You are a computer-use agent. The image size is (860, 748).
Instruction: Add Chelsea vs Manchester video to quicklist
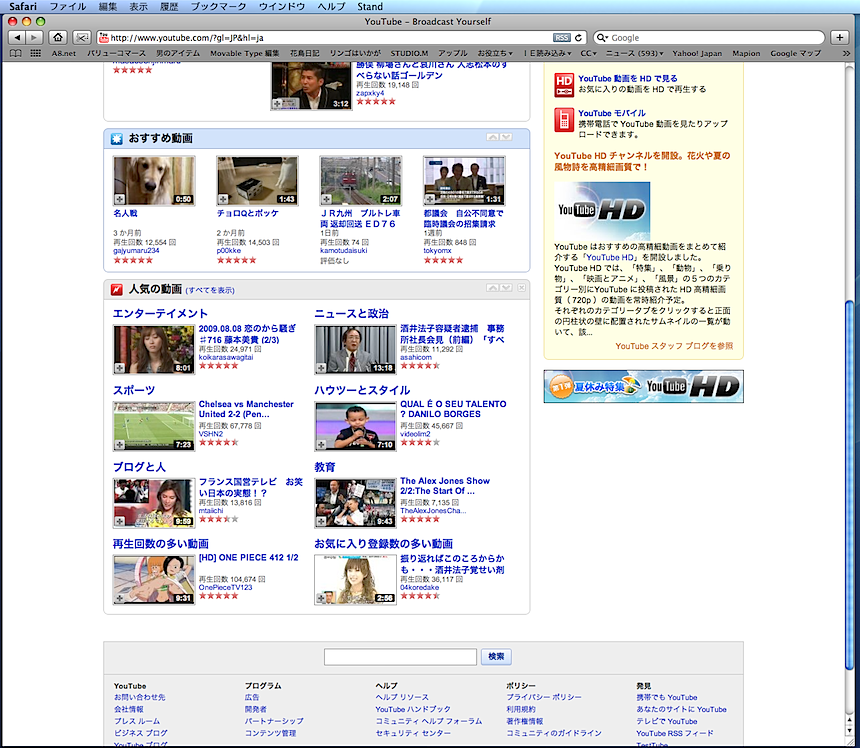pos(120,445)
